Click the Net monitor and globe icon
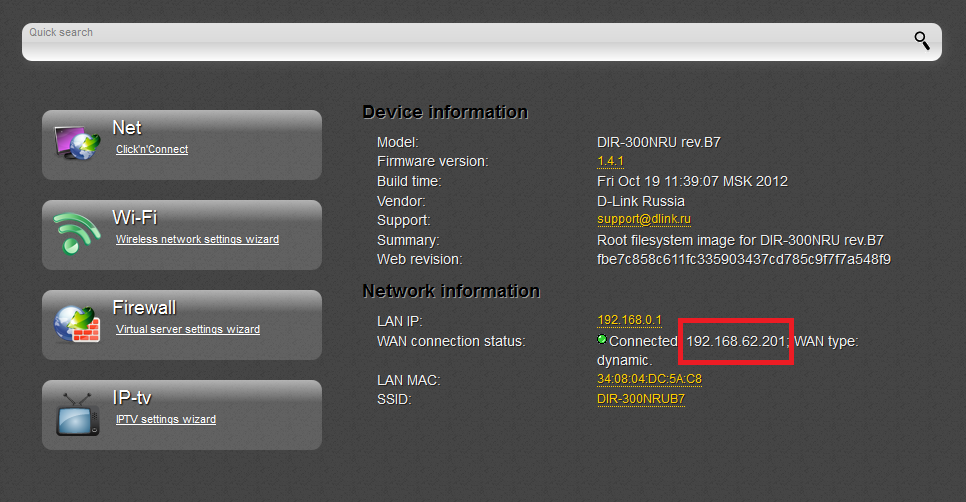 point(77,143)
